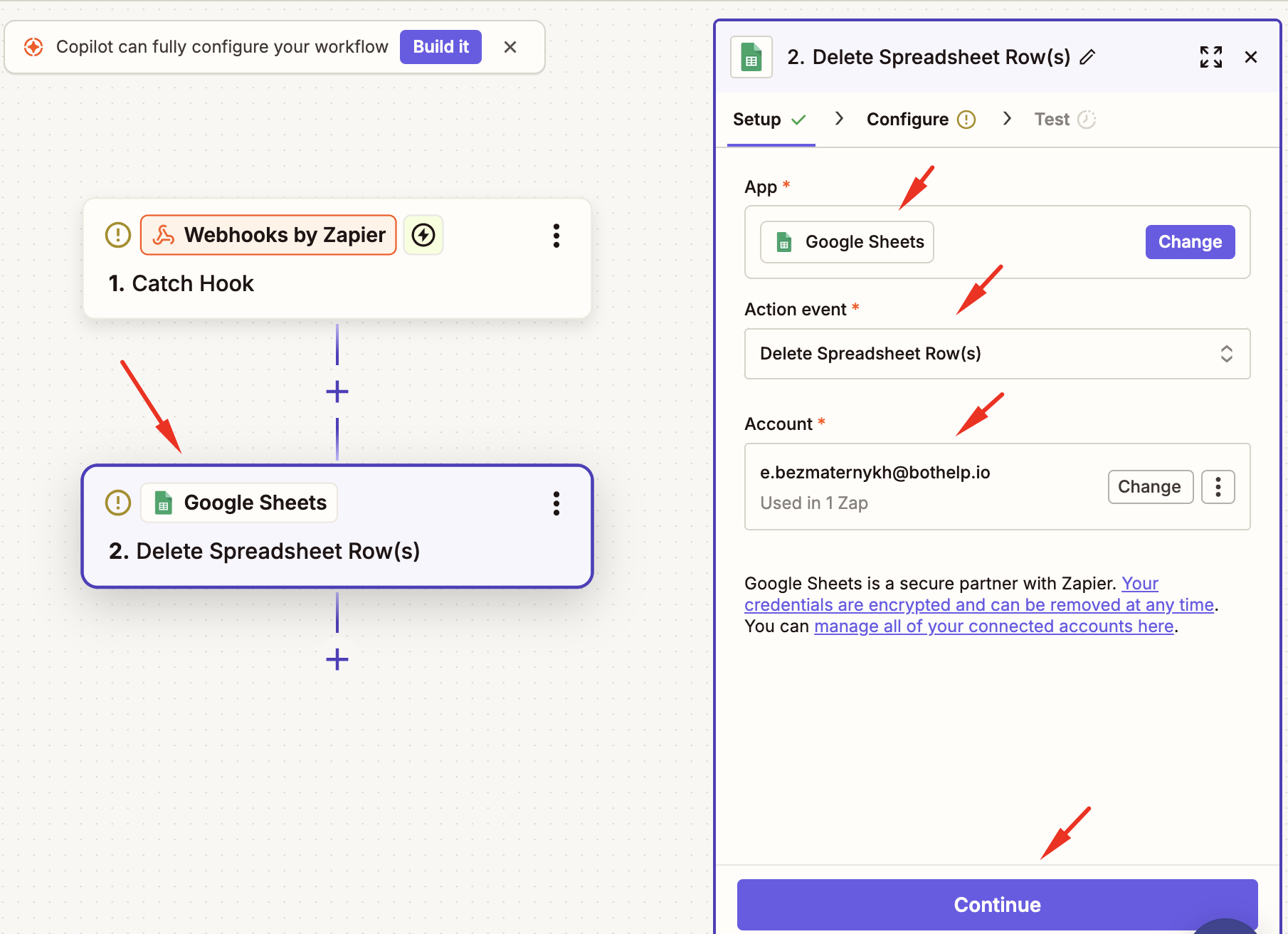Open account options three-dot menu
Viewport: 1288px width, 934px height.
pyautogui.click(x=1218, y=487)
